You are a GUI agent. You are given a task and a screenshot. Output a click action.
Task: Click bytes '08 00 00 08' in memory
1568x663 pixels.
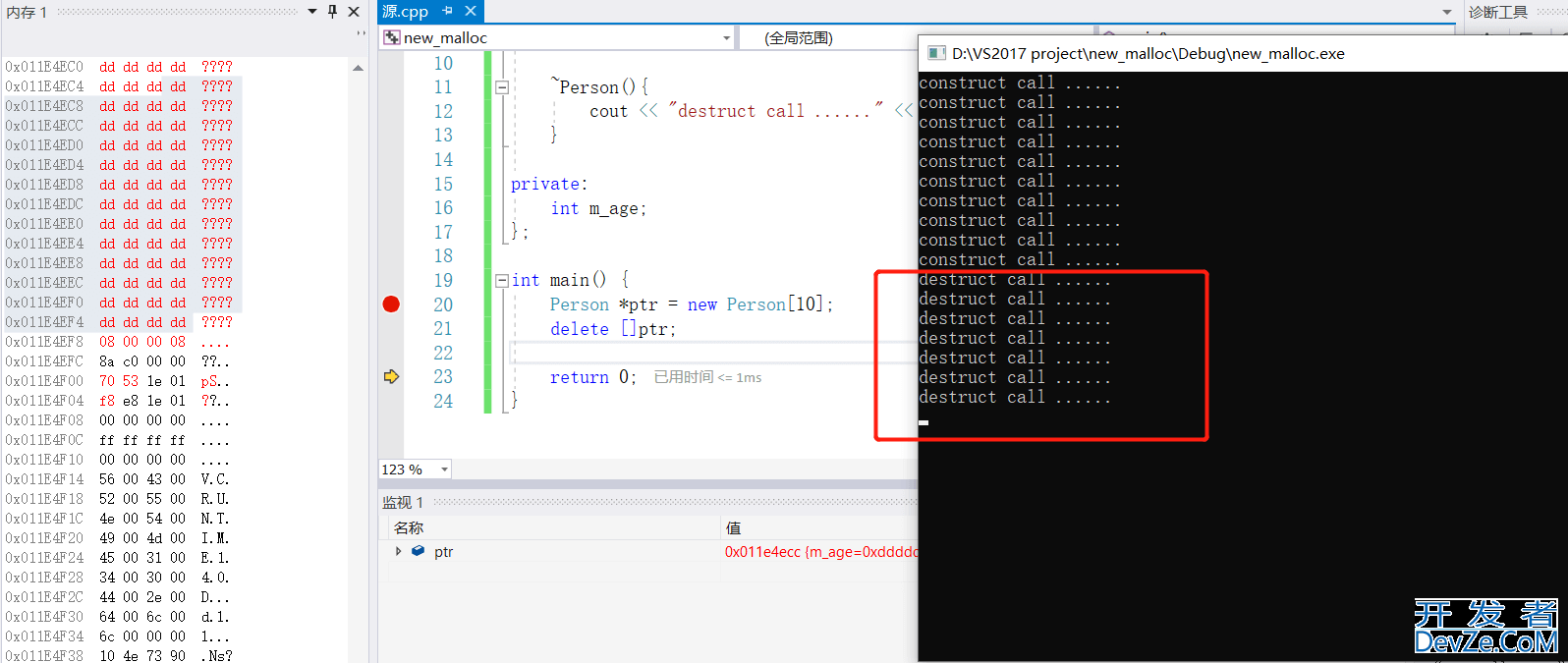142,342
